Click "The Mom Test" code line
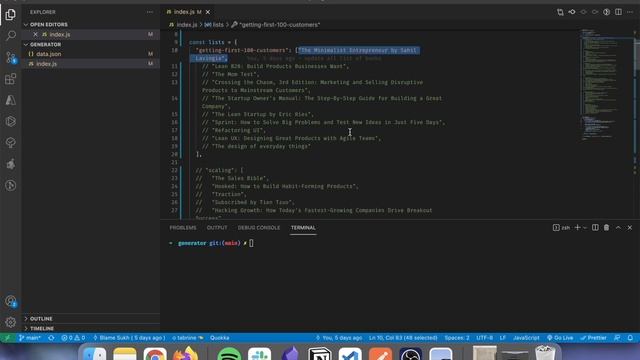Image resolution: width=640 pixels, height=360 pixels. 231,74
